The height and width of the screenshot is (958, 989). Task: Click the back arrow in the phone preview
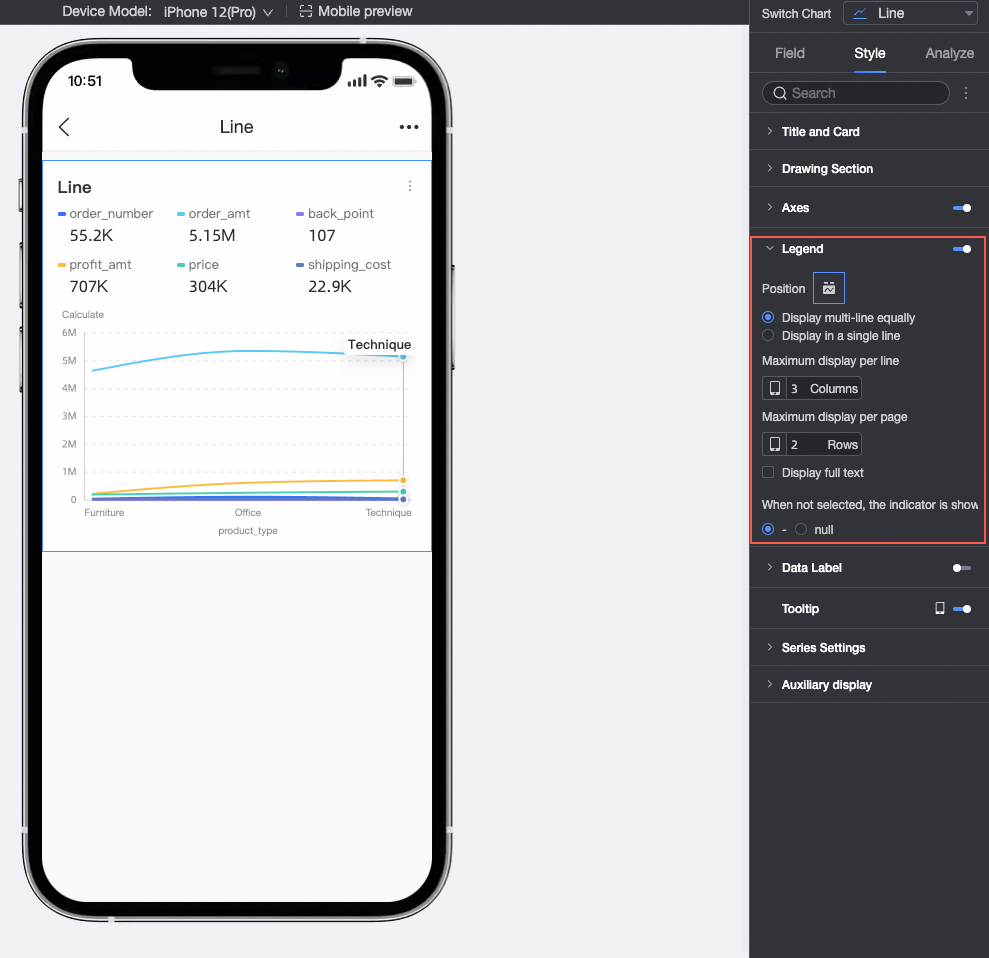click(64, 127)
